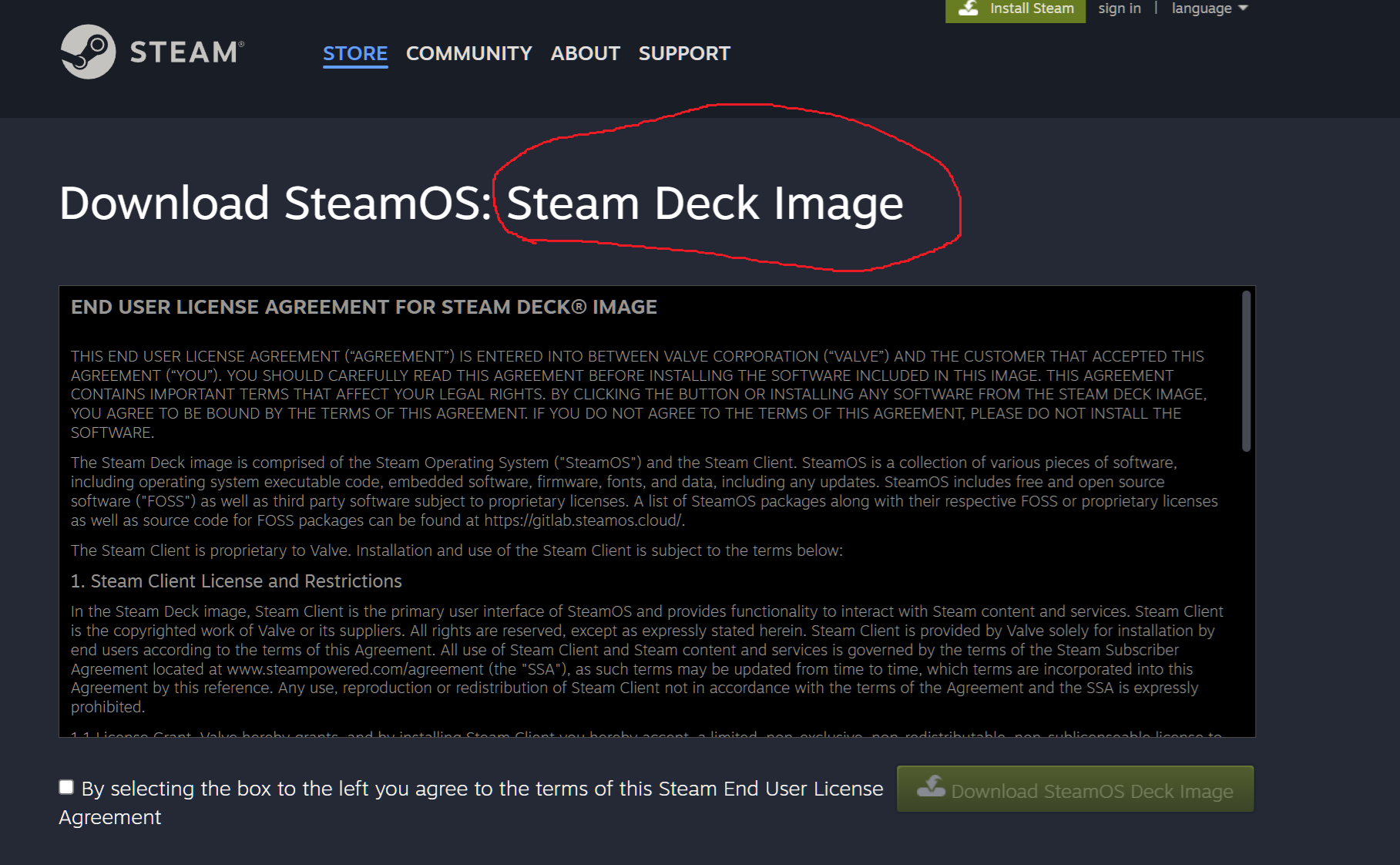This screenshot has width=1400, height=865.
Task: Open the SUPPORT menu tab
Action: tap(684, 53)
